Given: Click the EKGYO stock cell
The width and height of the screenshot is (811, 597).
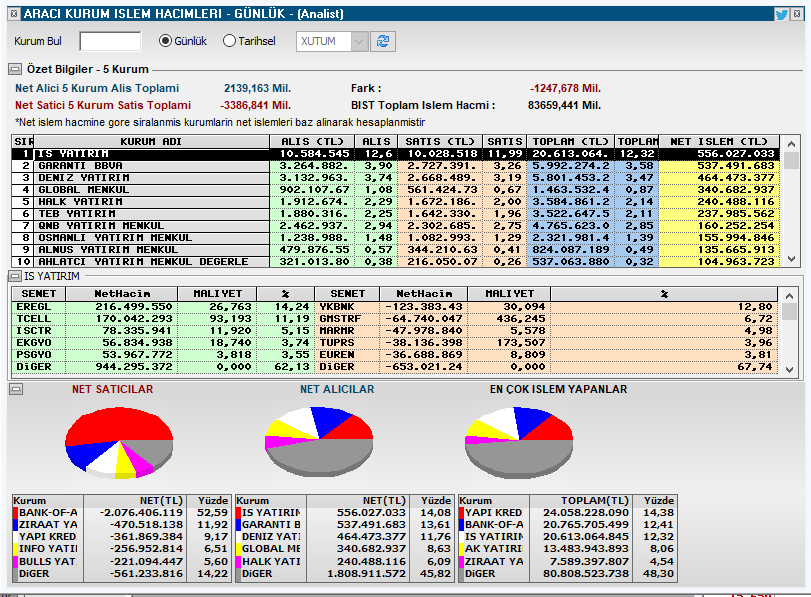Looking at the screenshot, I should tap(38, 342).
